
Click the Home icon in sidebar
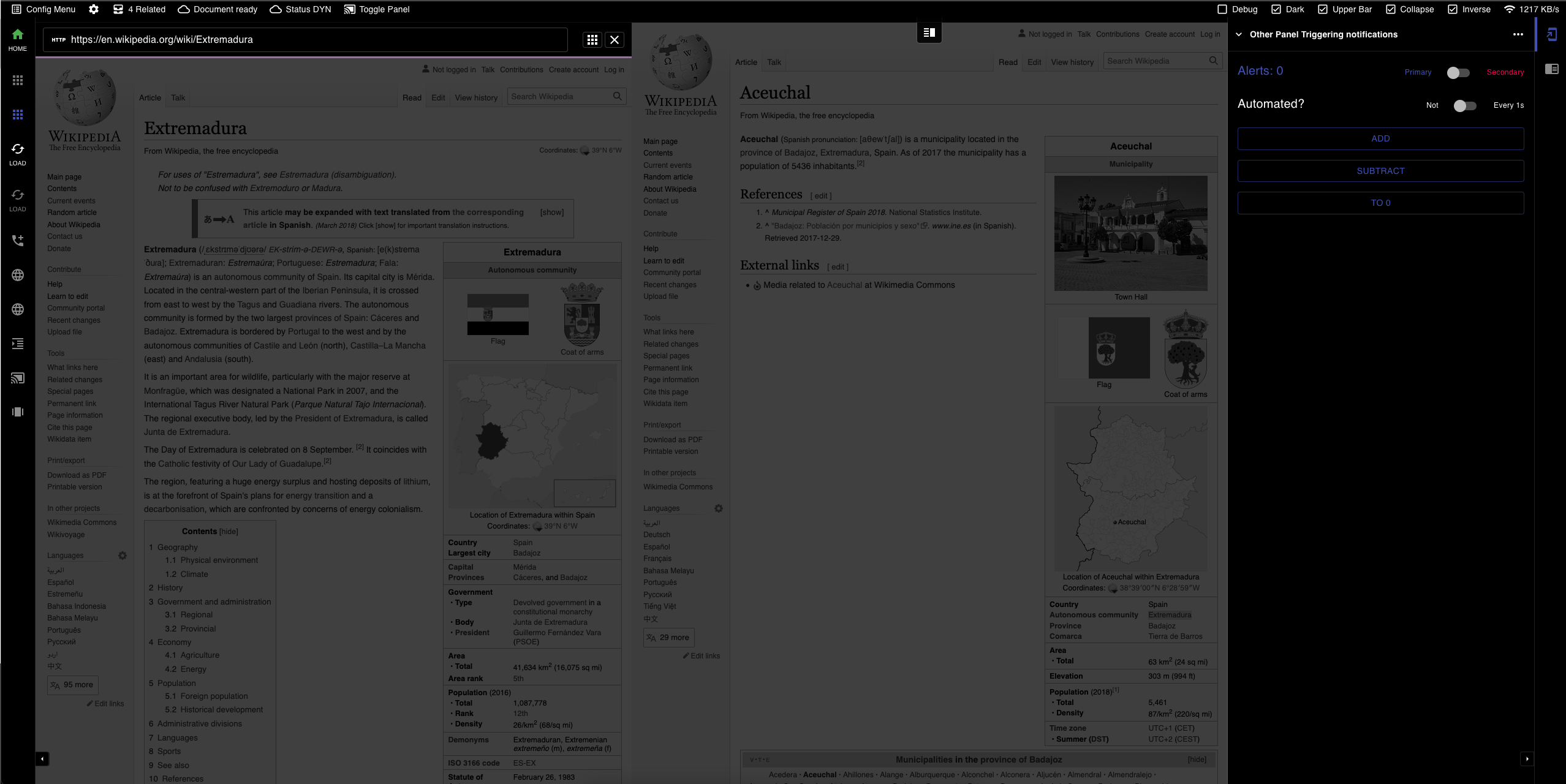pos(18,35)
